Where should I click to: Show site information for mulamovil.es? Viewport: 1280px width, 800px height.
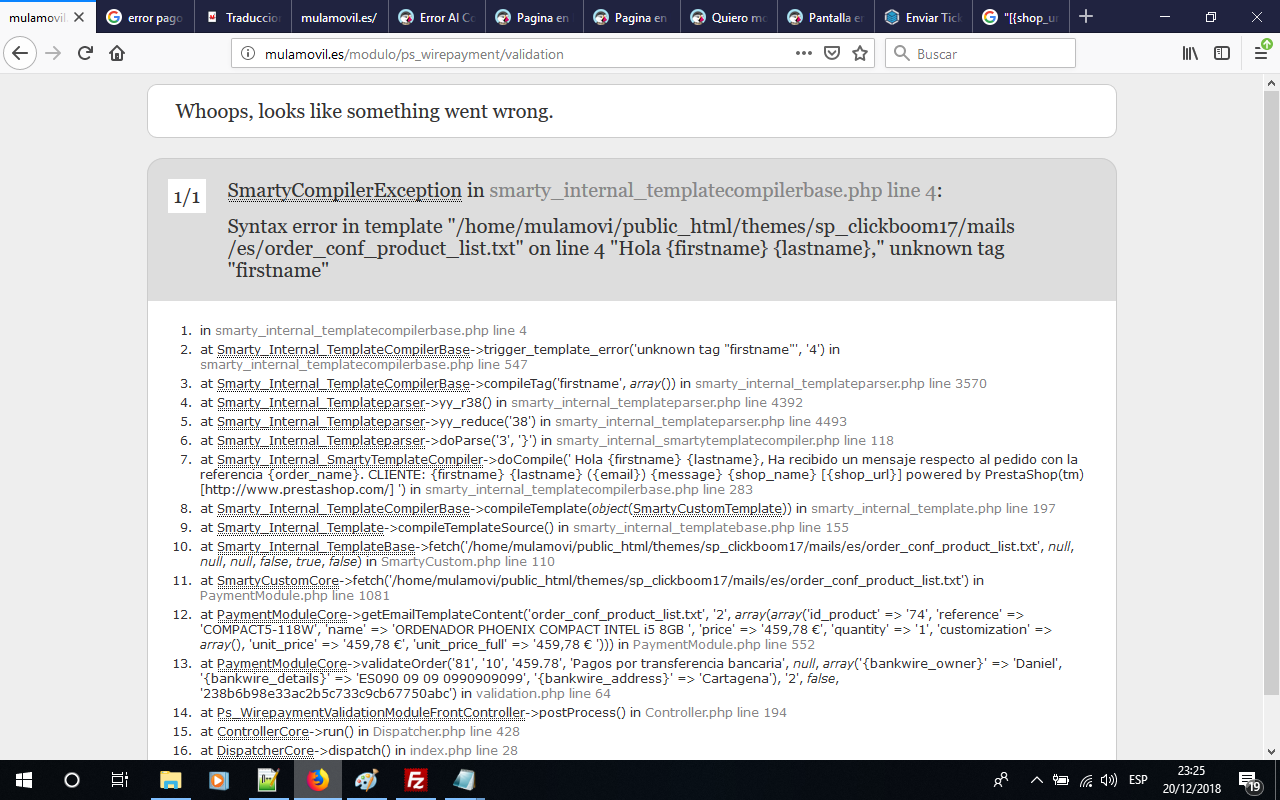[x=248, y=54]
